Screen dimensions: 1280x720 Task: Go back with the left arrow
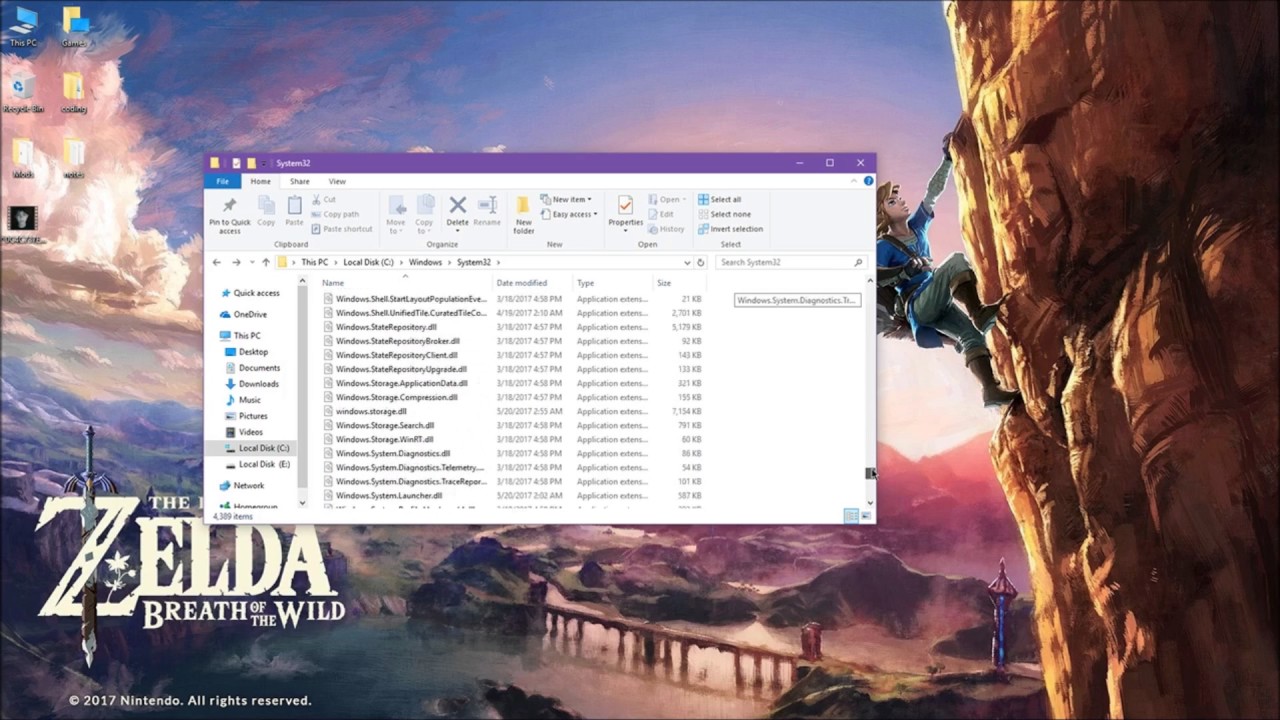coord(217,262)
